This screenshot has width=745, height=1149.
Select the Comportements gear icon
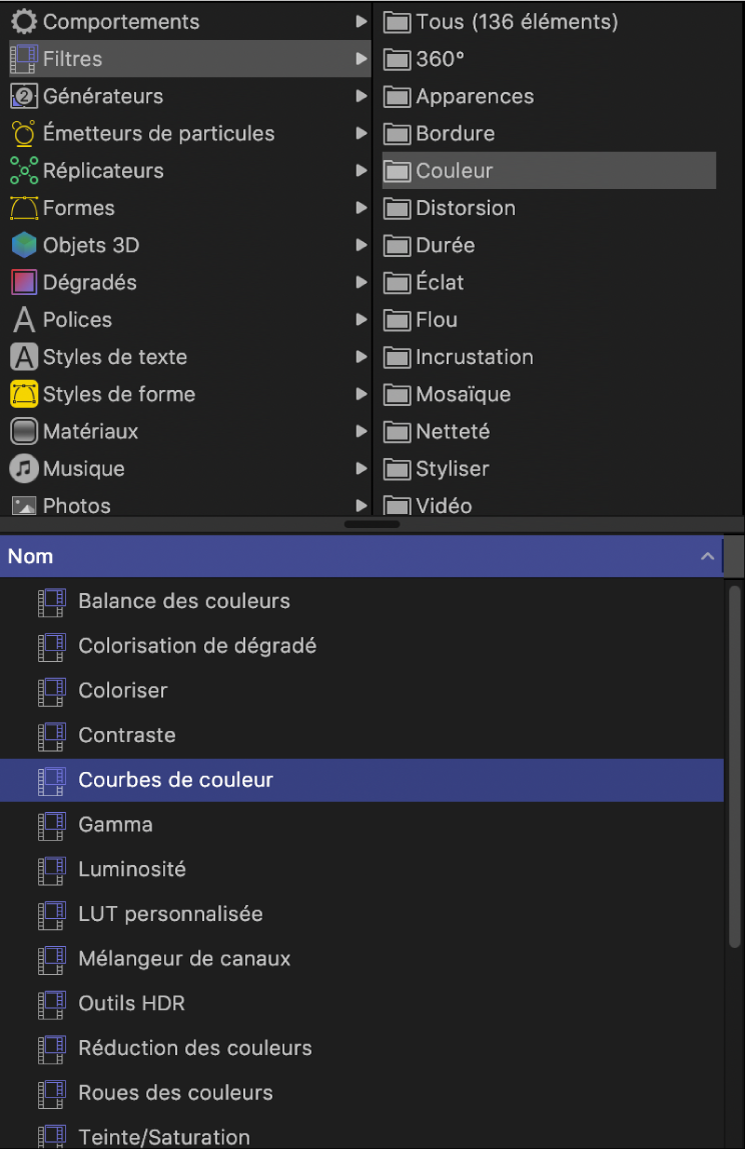pyautogui.click(x=22, y=21)
